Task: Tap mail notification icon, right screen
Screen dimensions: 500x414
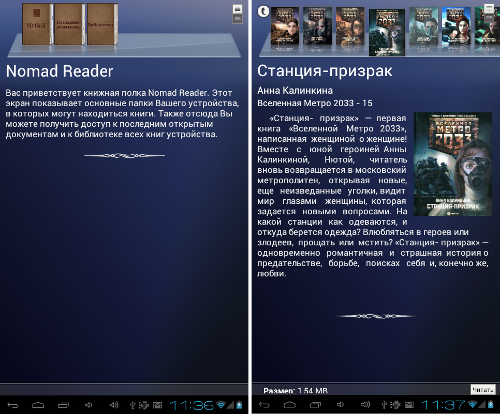Action: pyautogui.click(x=409, y=405)
